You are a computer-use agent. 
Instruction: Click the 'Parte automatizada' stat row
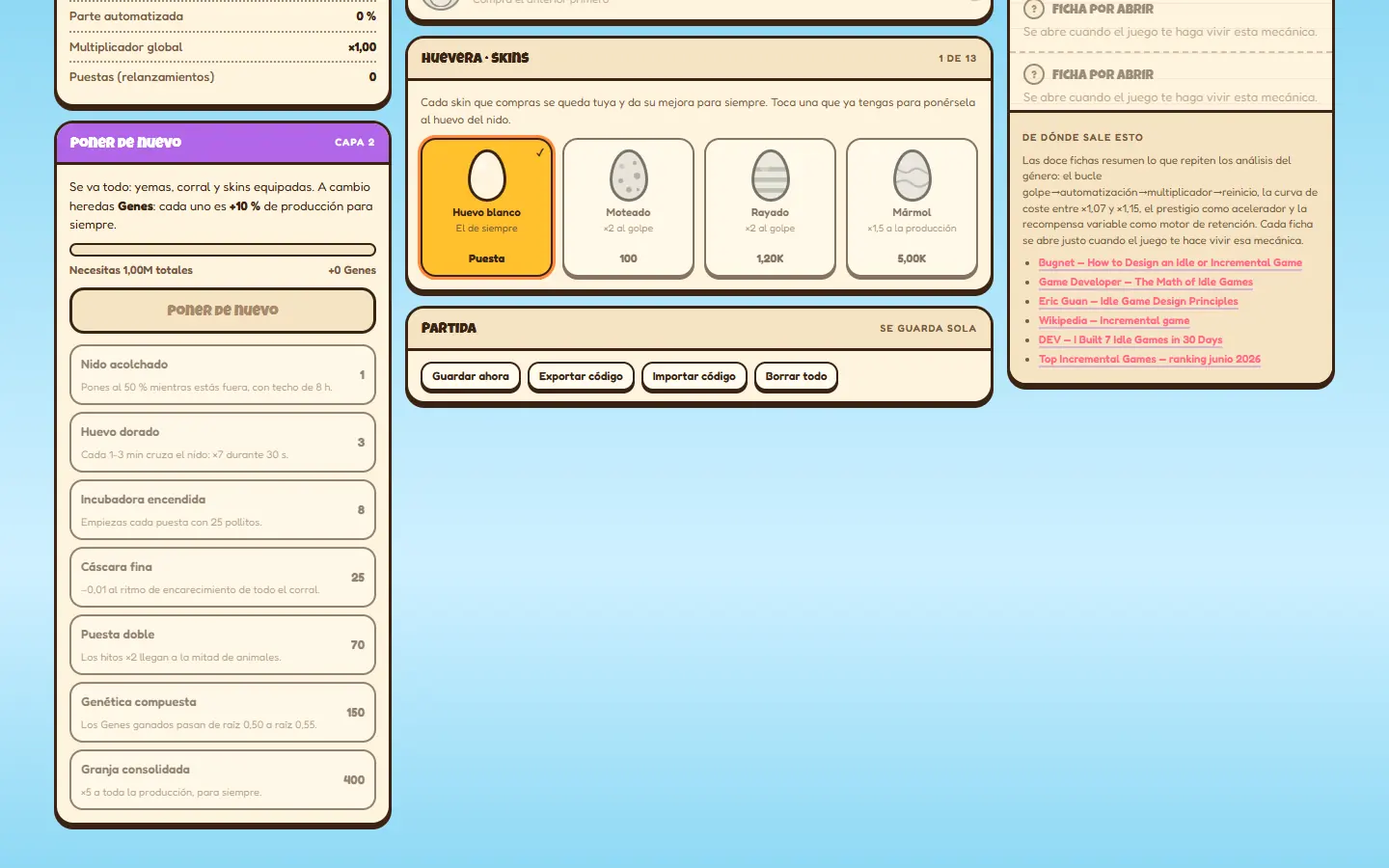(223, 16)
